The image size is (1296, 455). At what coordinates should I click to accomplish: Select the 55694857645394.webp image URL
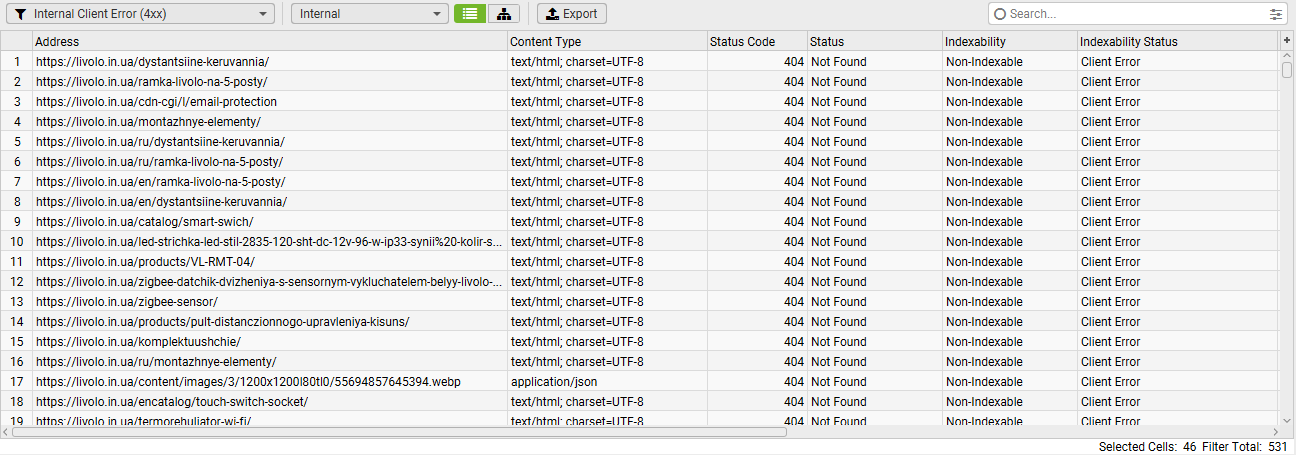248,382
